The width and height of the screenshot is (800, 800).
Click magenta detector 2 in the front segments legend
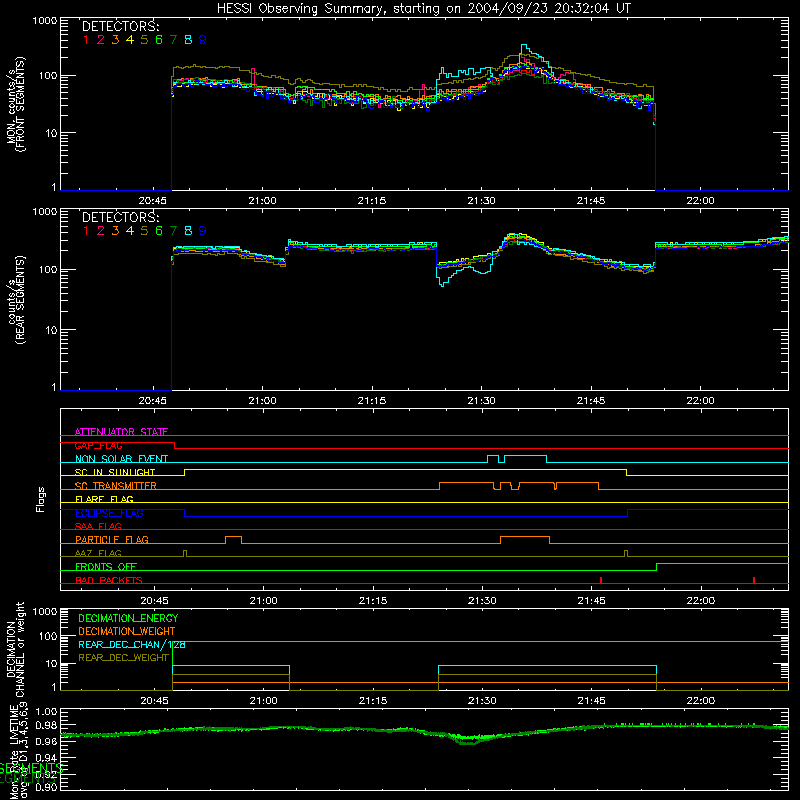tap(101, 39)
